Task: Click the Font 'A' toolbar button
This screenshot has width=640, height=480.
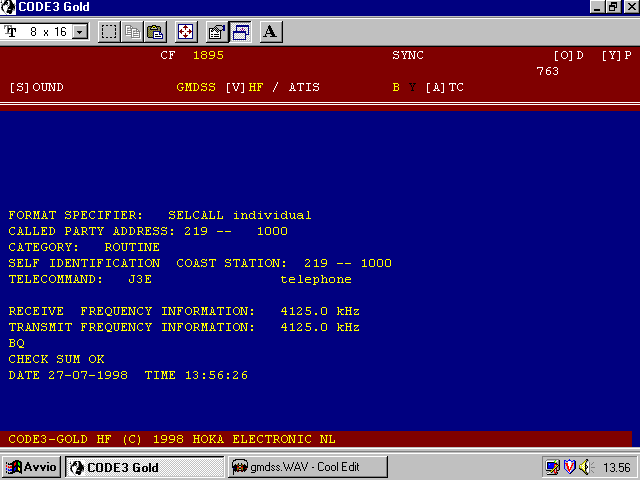Action: pyautogui.click(x=270, y=32)
